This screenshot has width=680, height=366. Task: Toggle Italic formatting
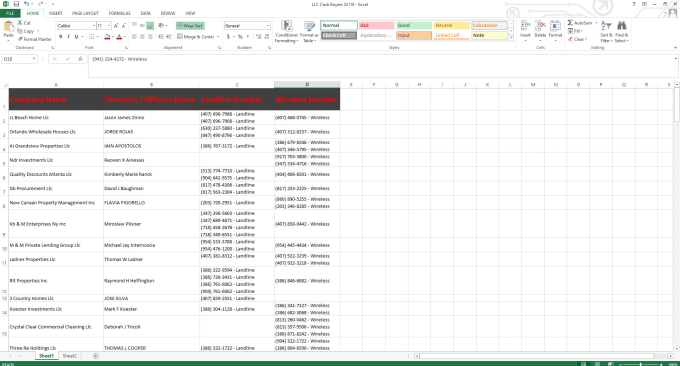coord(68,37)
